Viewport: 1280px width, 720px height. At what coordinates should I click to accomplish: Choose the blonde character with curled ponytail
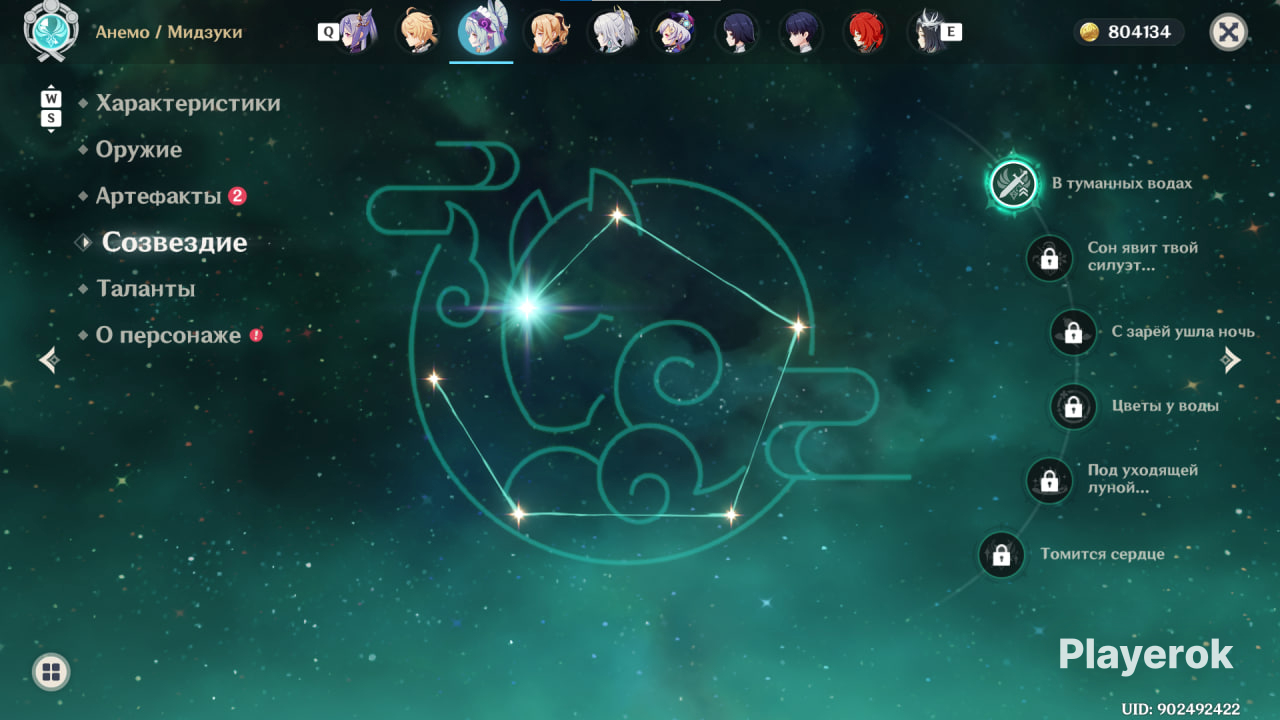[x=547, y=32]
